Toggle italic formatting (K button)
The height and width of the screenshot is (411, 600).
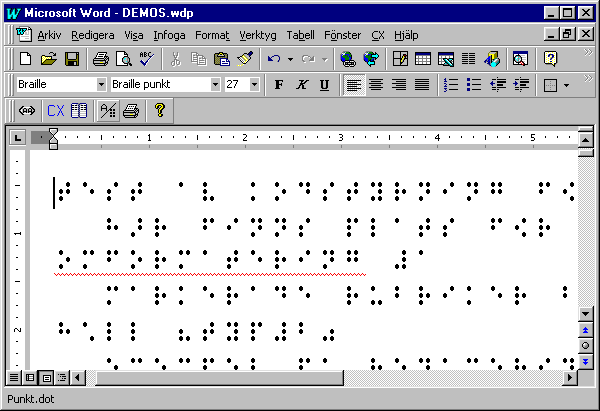coord(302,85)
